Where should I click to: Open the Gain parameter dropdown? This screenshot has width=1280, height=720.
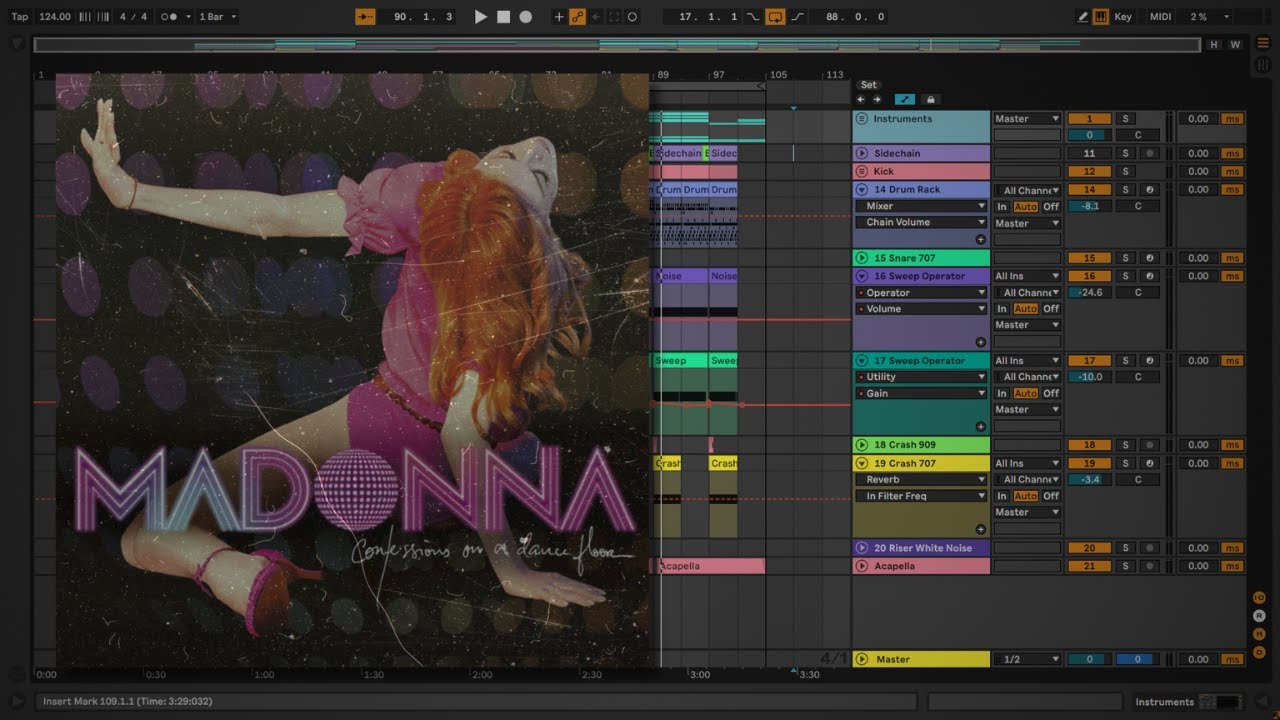coord(921,393)
